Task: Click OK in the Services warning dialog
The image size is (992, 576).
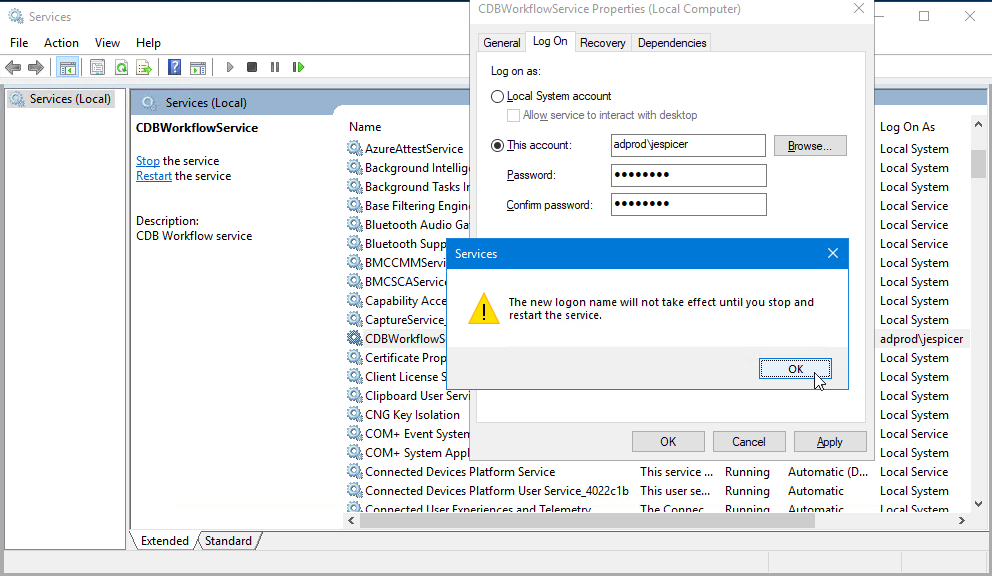Action: tap(795, 369)
